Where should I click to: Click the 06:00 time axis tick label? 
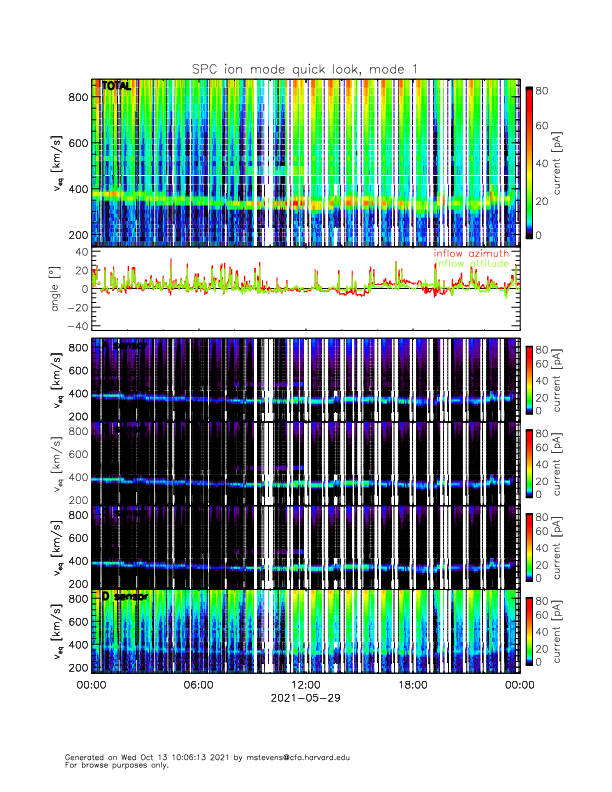(198, 685)
